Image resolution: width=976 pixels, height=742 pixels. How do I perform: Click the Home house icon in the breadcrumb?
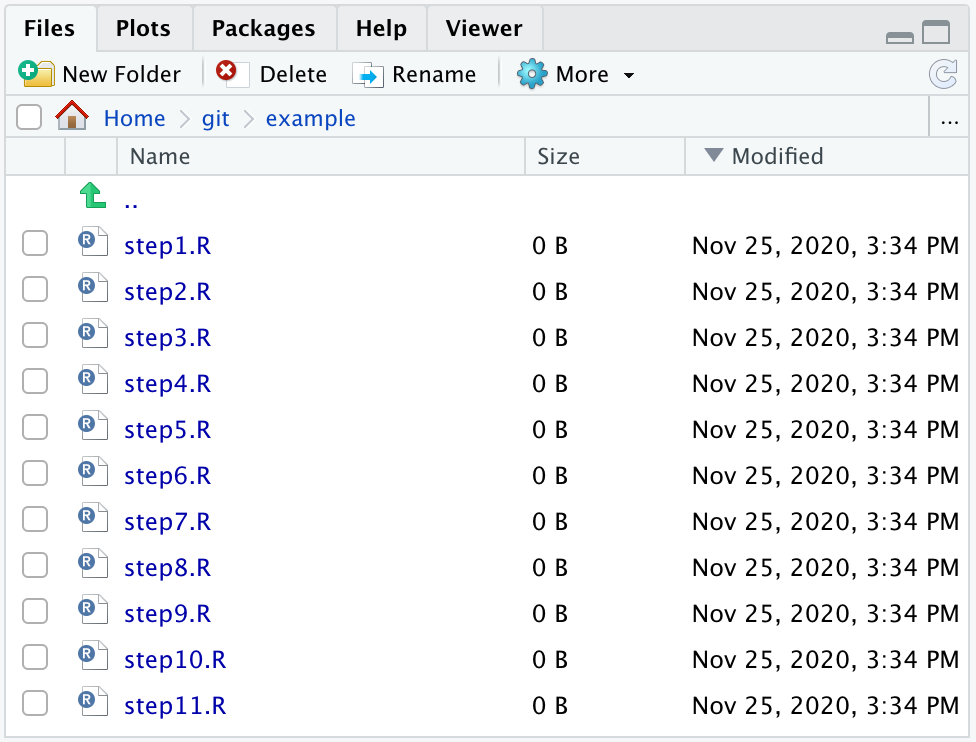coord(74,117)
